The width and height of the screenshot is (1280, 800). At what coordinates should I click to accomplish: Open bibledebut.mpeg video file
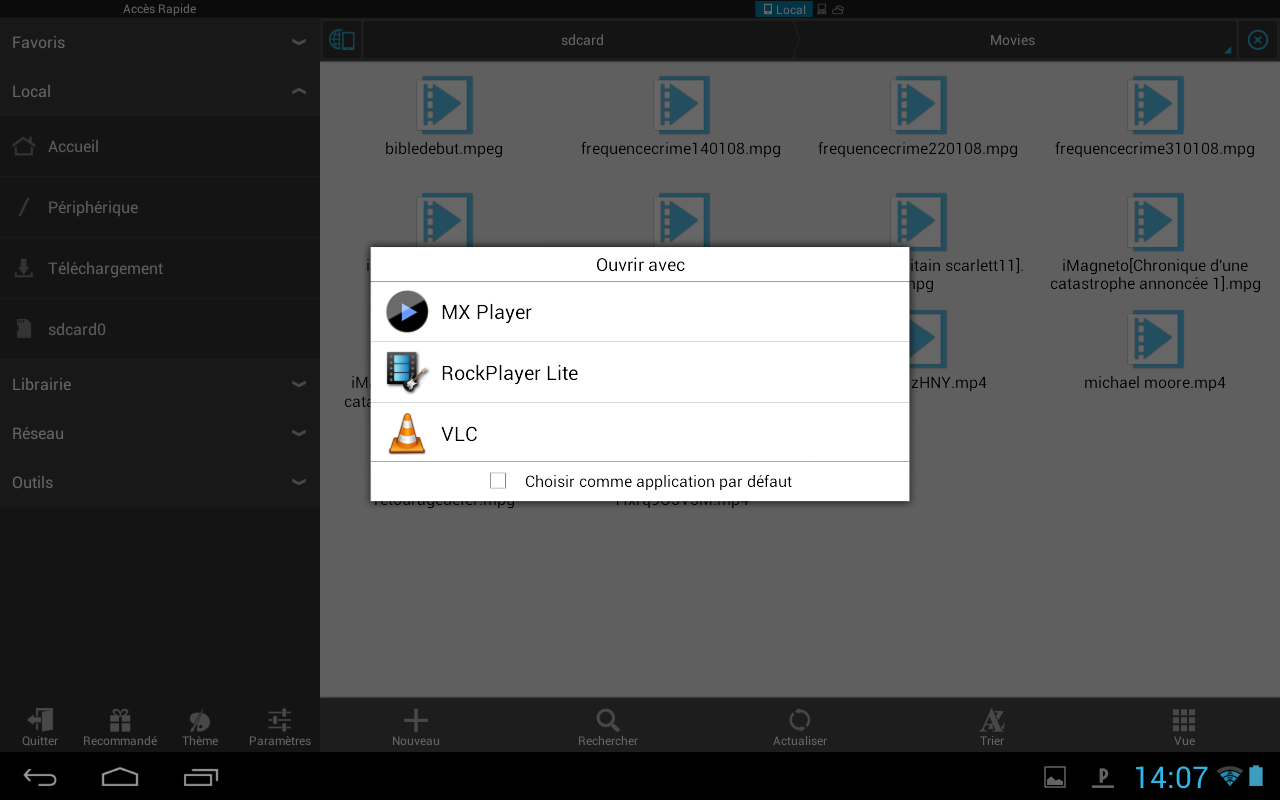[x=444, y=118]
